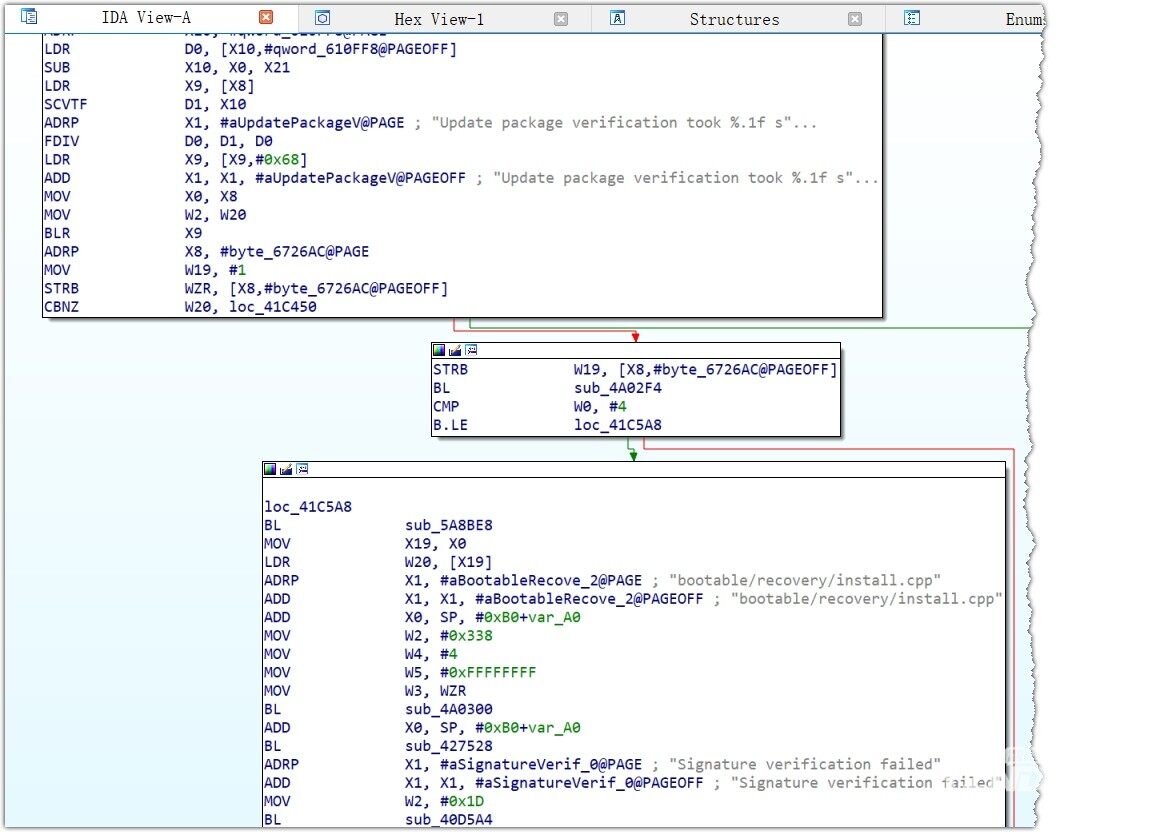Click third header icon on loc_41C5A8 block
This screenshot has height=832, width=1154.
(x=302, y=469)
